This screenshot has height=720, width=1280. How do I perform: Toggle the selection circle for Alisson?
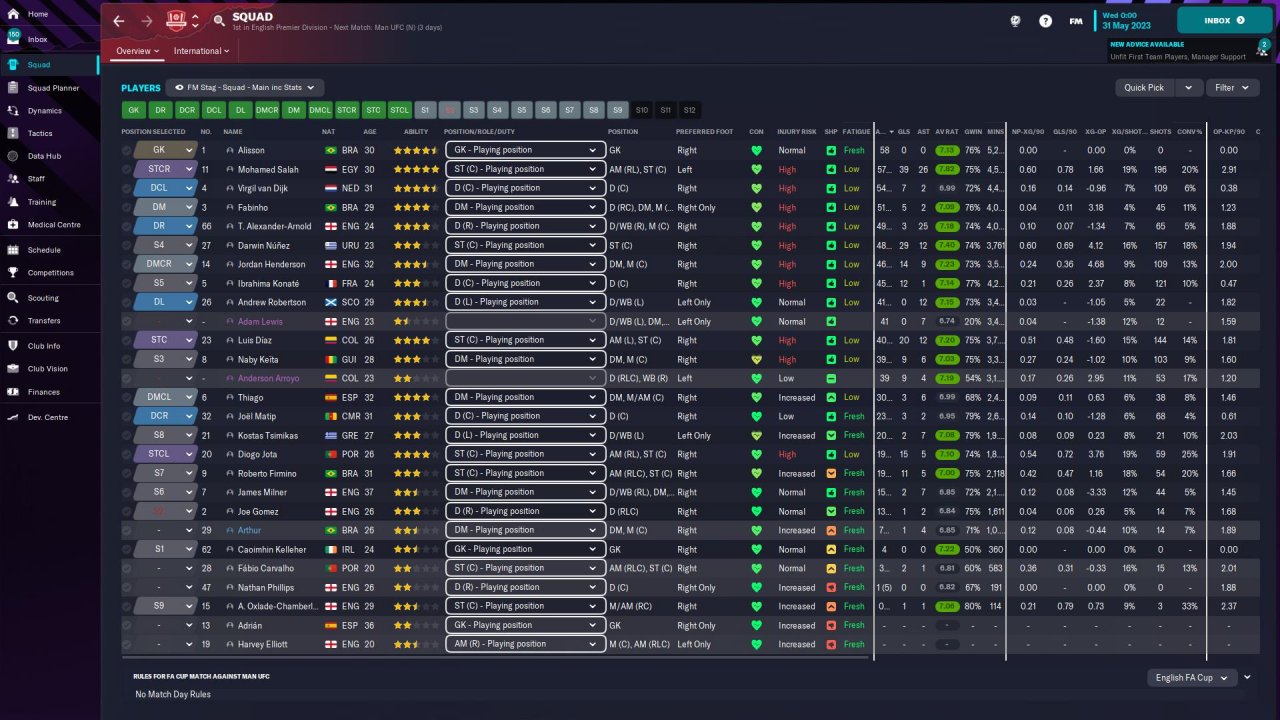pyautogui.click(x=127, y=151)
